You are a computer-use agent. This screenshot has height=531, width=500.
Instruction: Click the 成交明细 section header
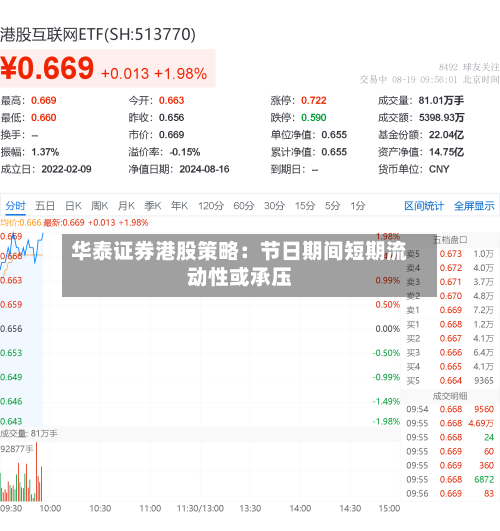coord(450,396)
